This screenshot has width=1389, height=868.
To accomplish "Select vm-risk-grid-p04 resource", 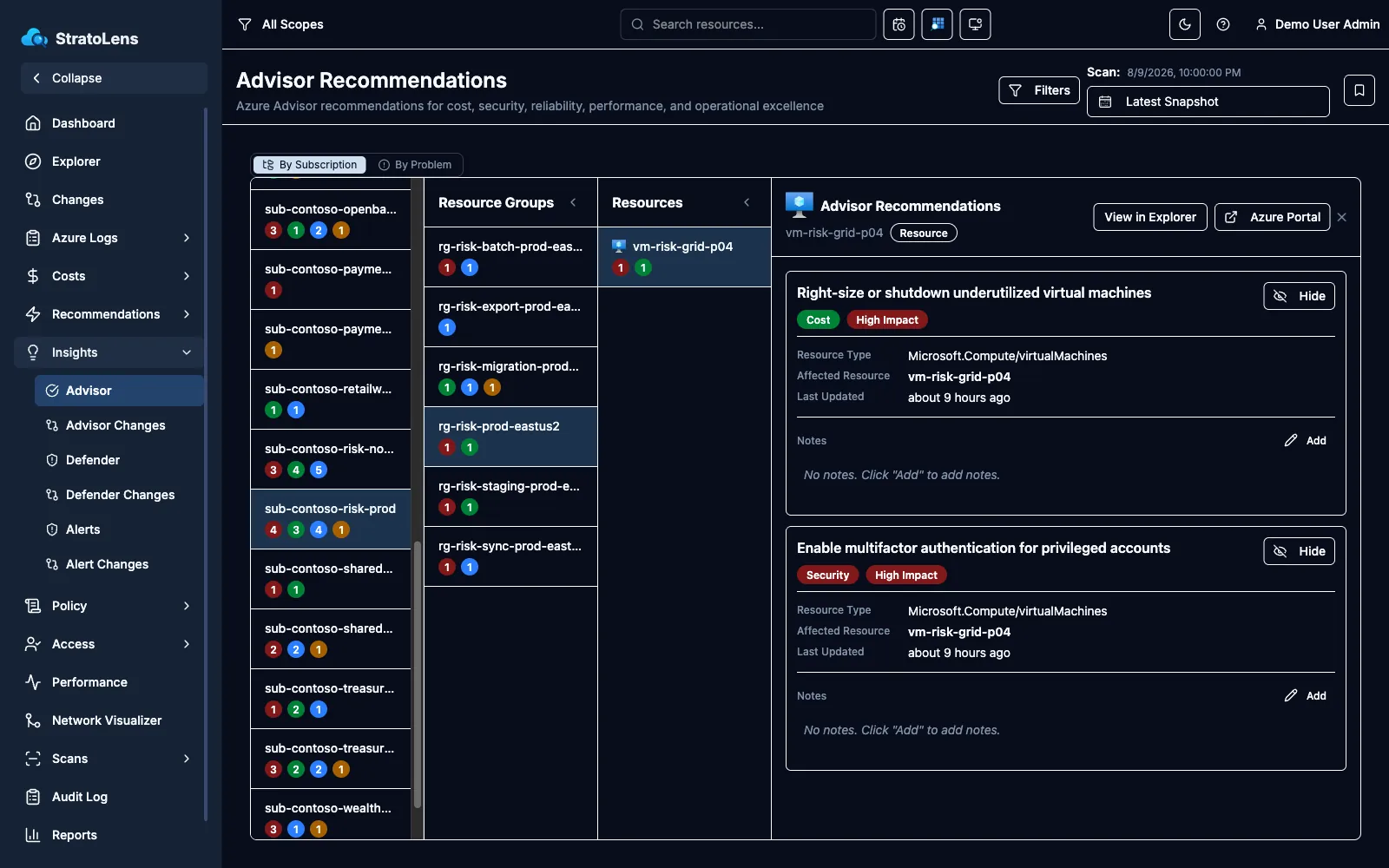I will (684, 257).
